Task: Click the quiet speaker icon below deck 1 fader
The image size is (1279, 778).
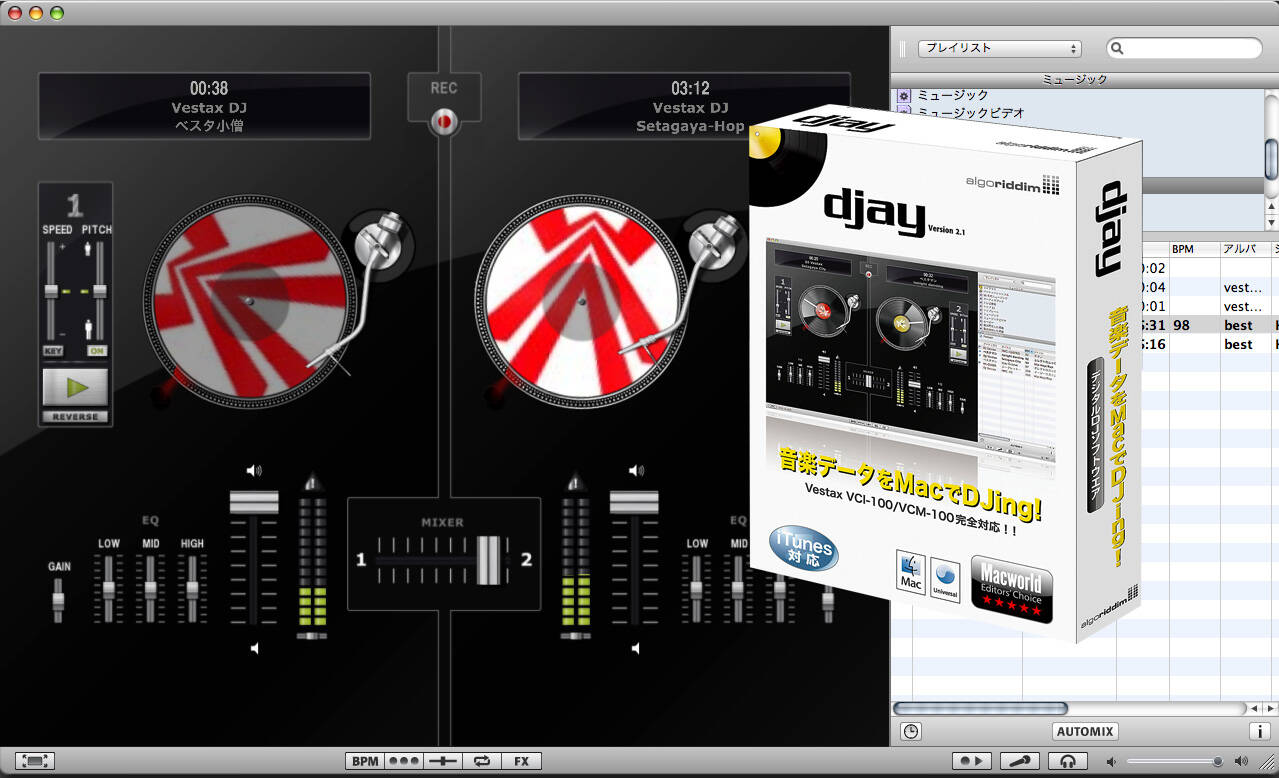Action: point(254,648)
